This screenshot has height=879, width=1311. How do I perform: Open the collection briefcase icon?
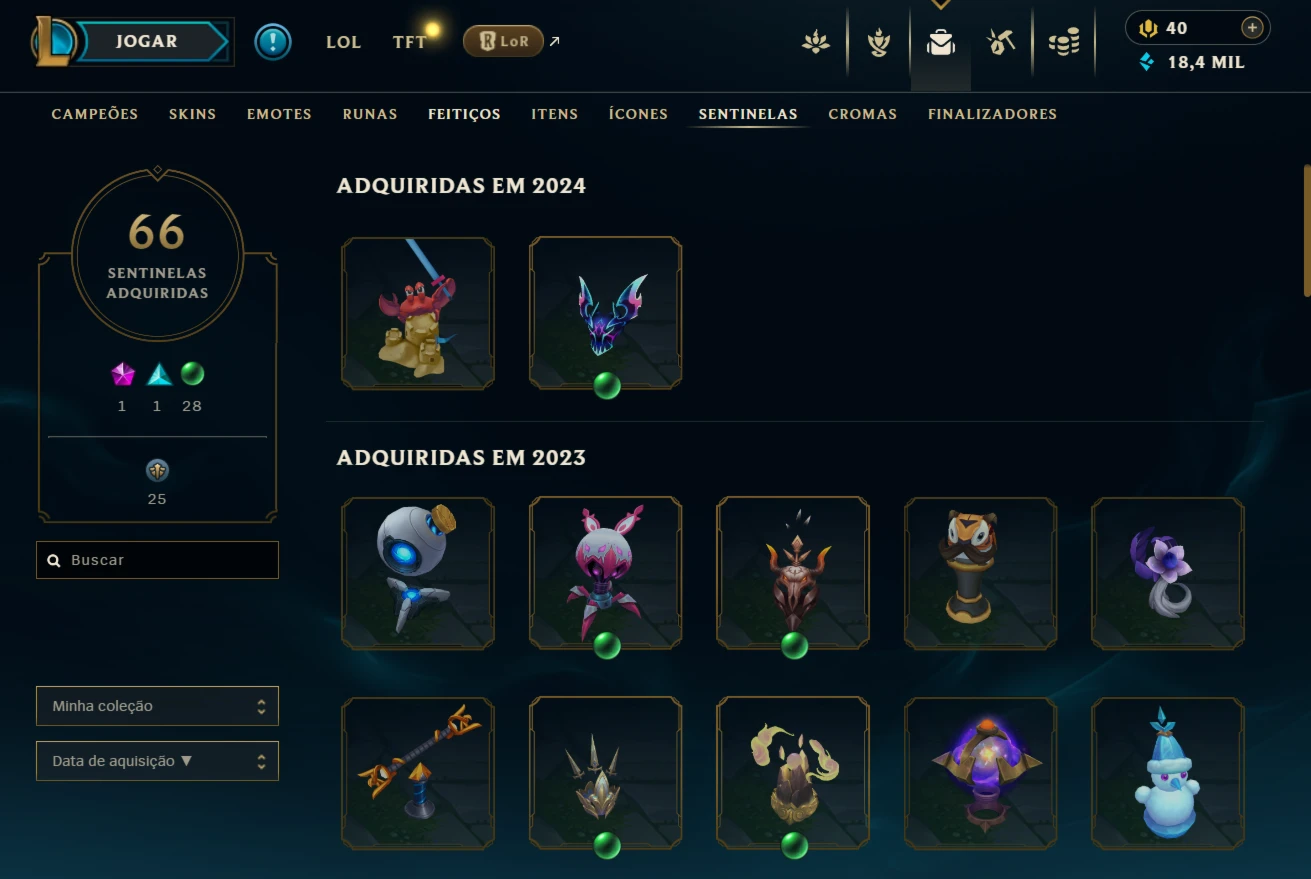[x=940, y=42]
